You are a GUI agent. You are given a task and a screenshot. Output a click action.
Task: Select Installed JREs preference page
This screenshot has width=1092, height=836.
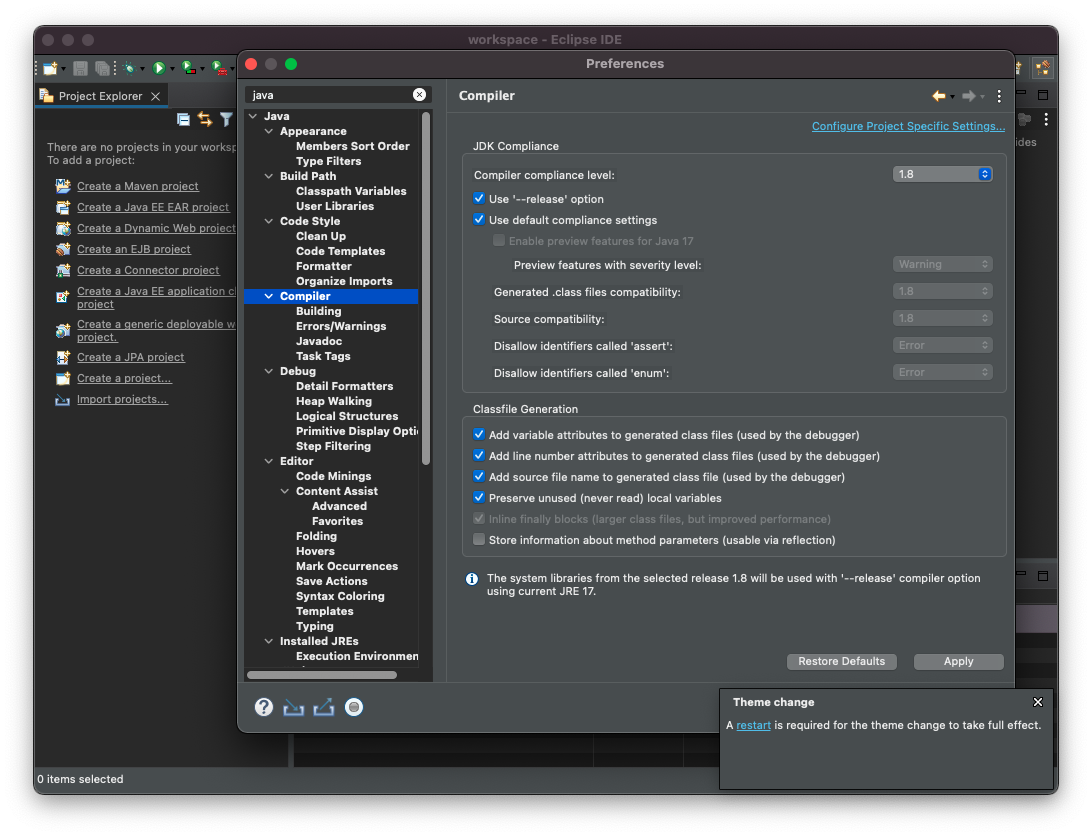(319, 641)
